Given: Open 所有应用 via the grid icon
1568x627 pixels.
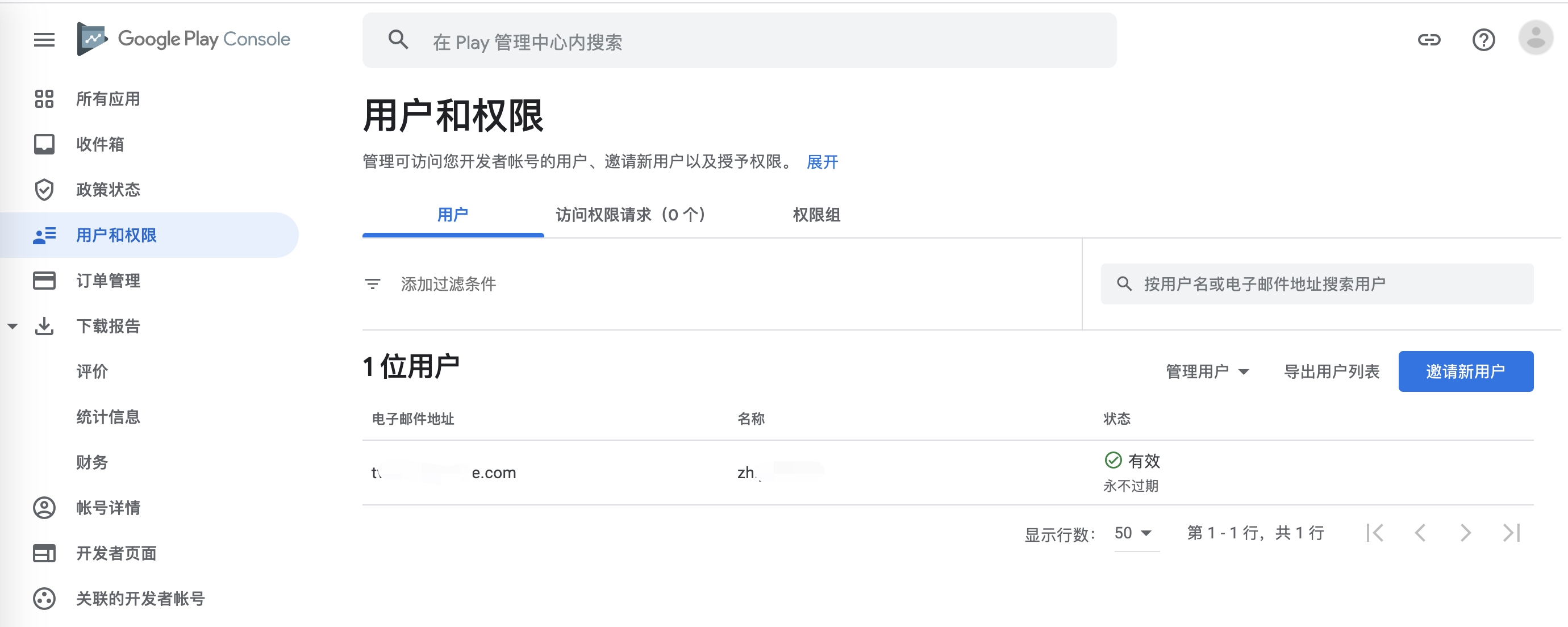Looking at the screenshot, I should point(44,99).
